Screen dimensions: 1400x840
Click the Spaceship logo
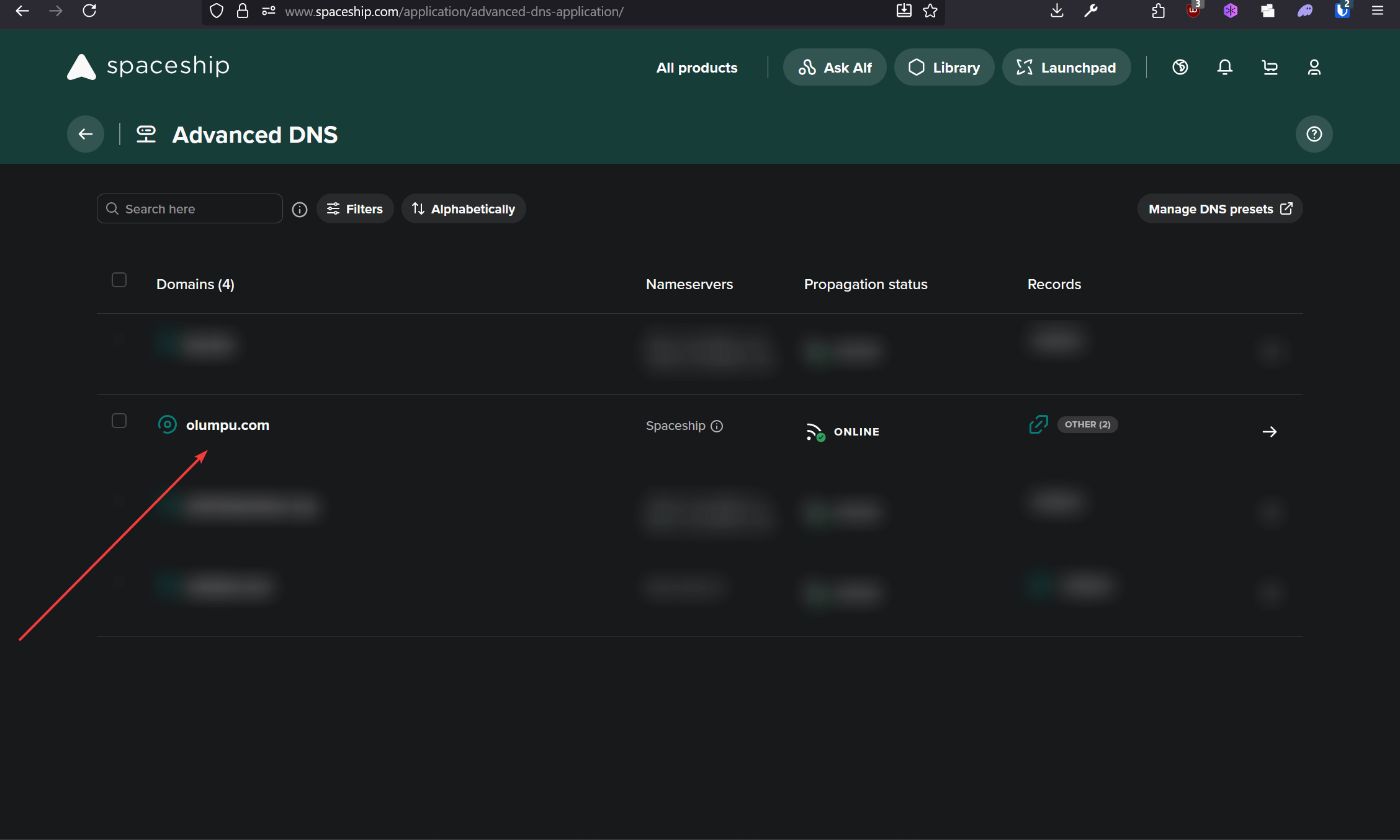point(147,66)
